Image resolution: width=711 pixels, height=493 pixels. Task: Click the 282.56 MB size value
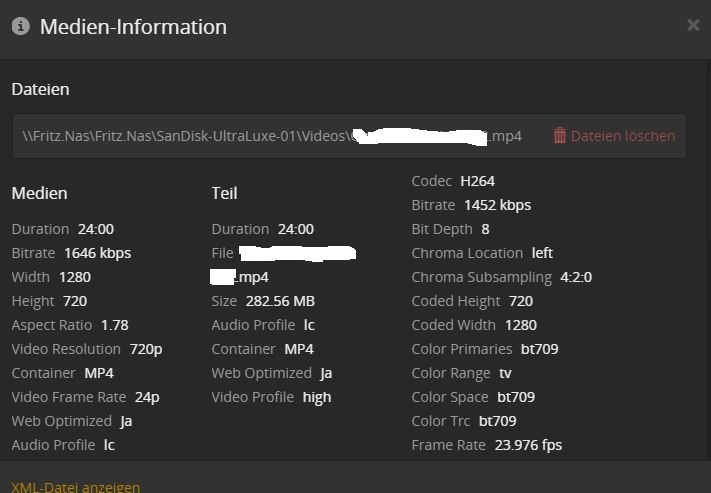coord(279,301)
